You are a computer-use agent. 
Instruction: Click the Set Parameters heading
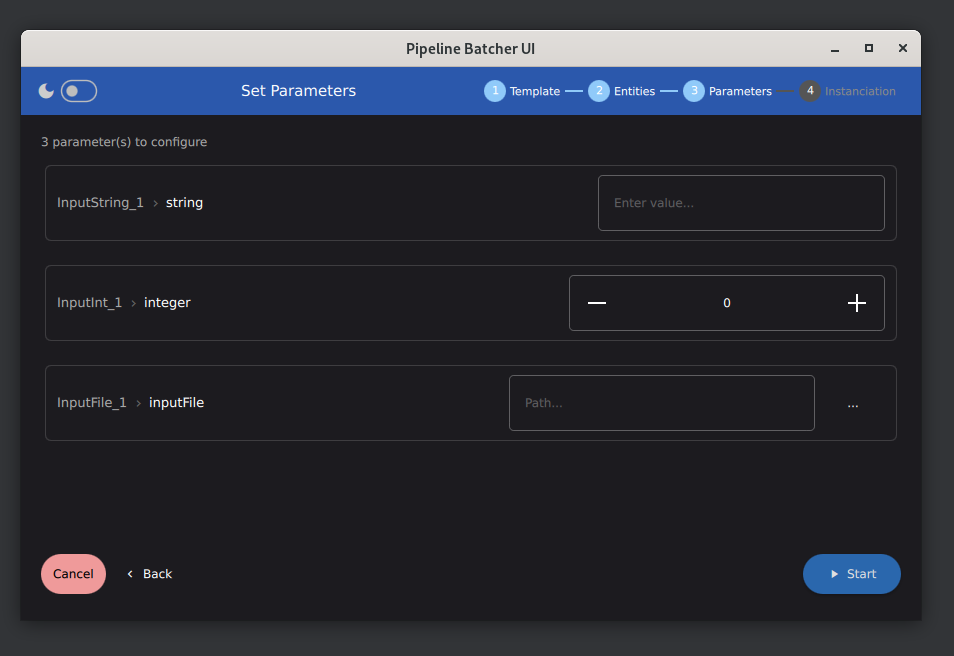click(298, 91)
